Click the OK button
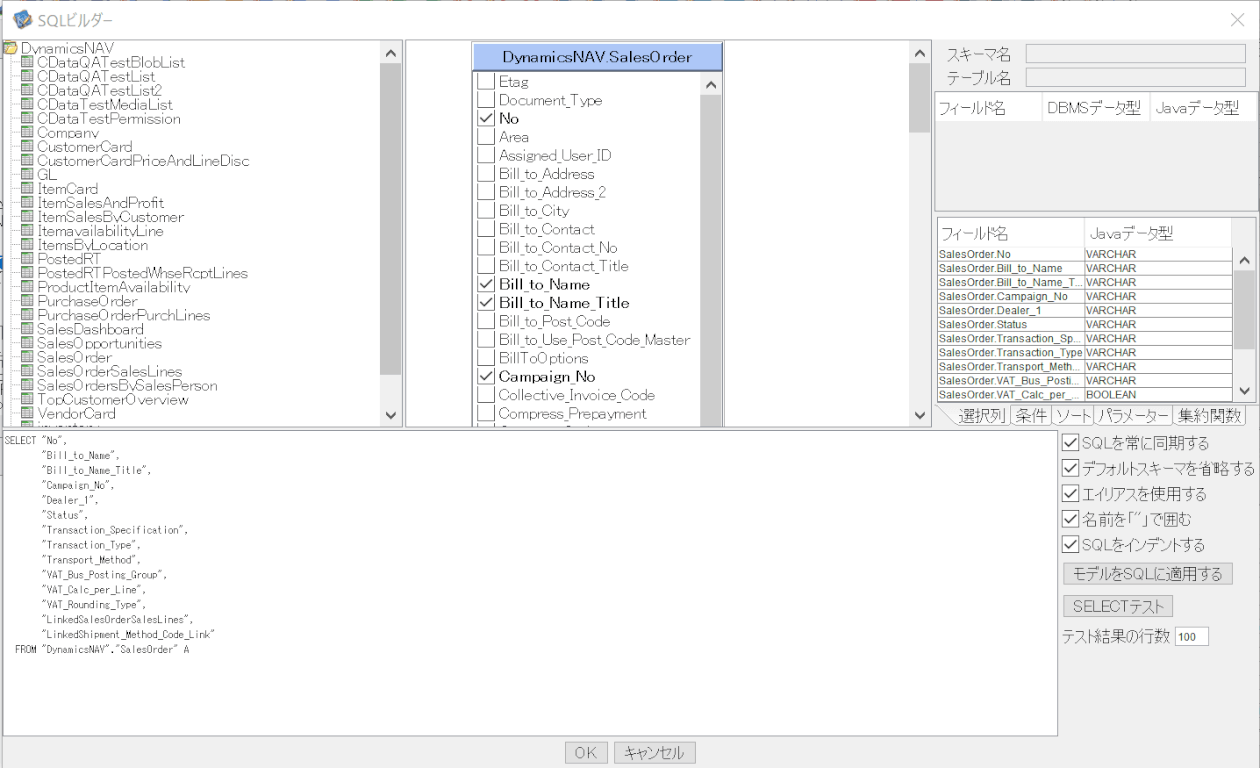 click(x=586, y=753)
